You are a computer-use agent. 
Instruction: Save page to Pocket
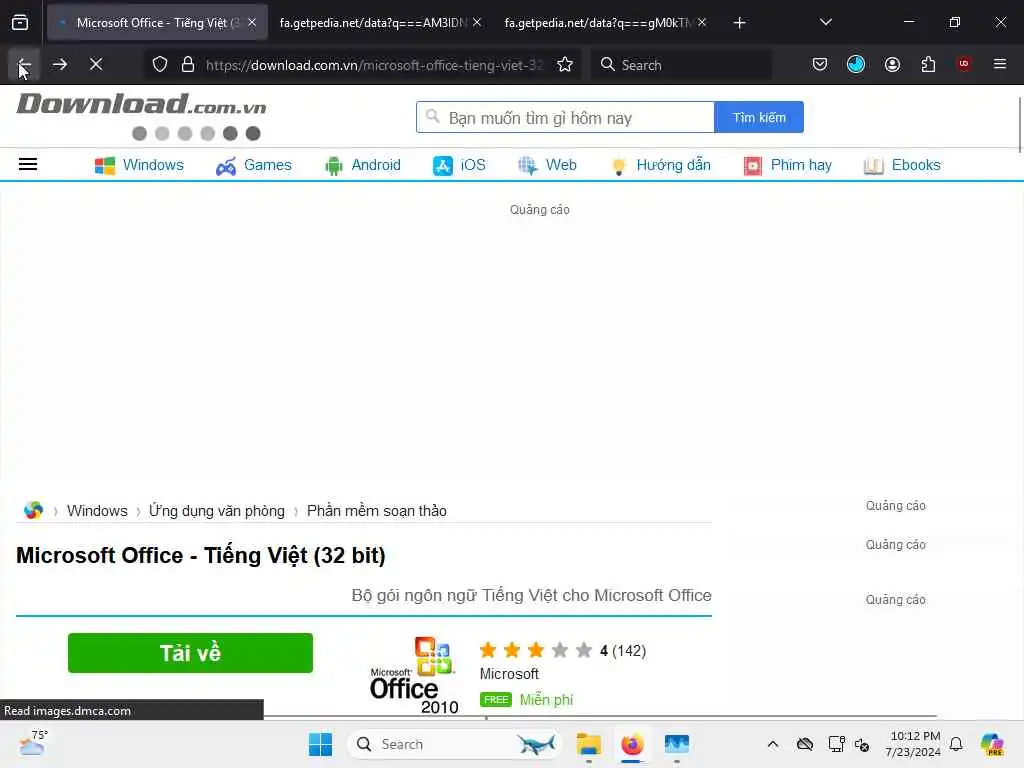point(820,65)
